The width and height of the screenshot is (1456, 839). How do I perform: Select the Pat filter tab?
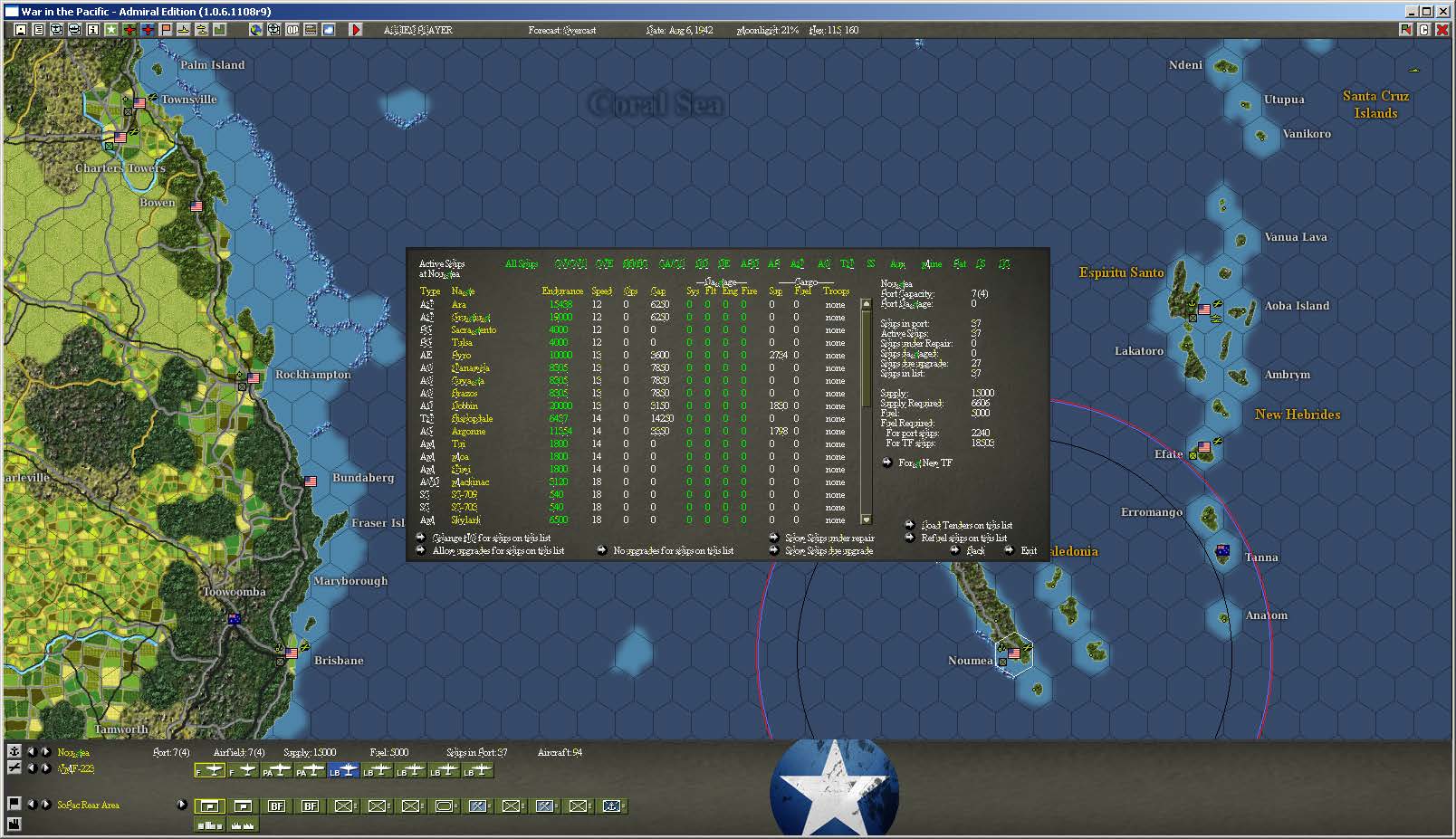pyautogui.click(x=959, y=264)
